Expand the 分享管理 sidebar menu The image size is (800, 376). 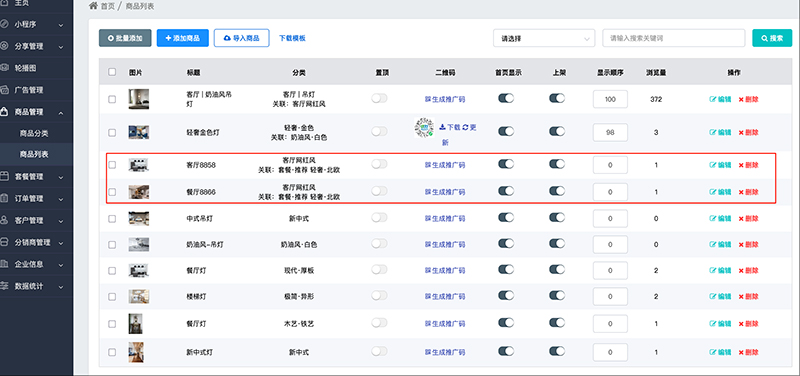pyautogui.click(x=61, y=46)
